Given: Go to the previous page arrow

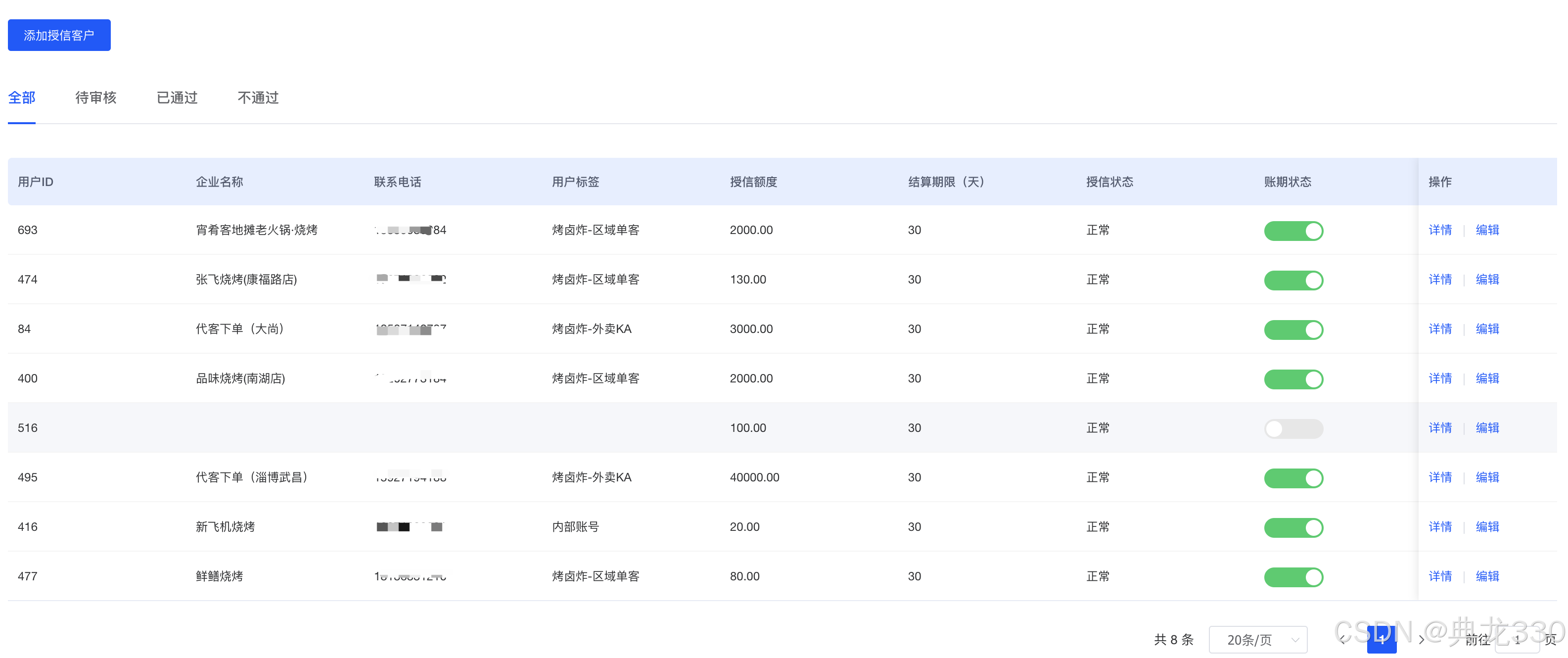Looking at the screenshot, I should coord(1343,640).
